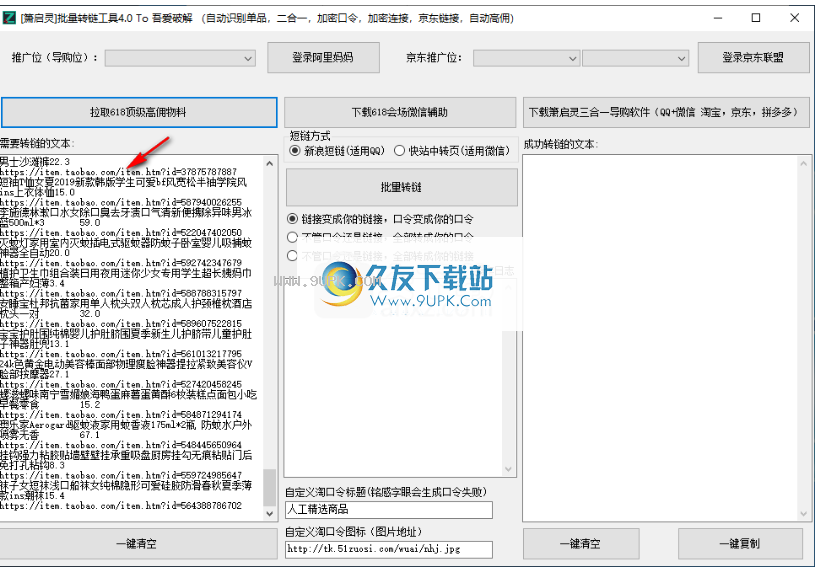Open the 推广位(导购位) dropdown
The image size is (821, 568).
pyautogui.click(x=180, y=58)
